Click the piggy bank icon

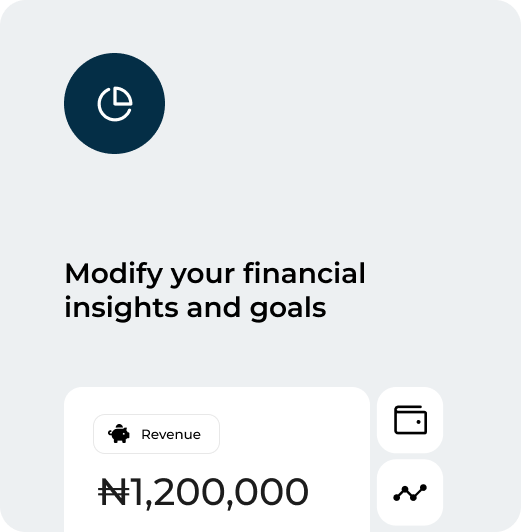[119, 434]
